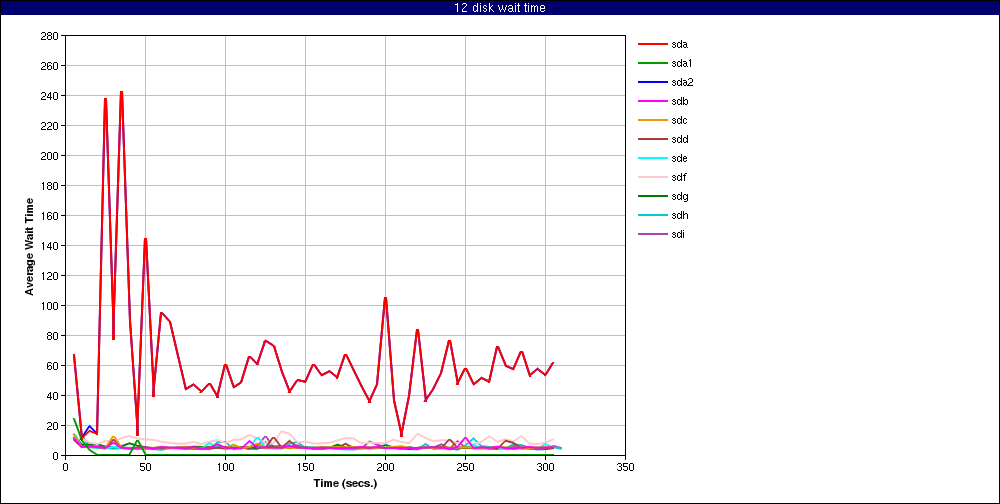Select the sda legend label
Viewport: 1000px width, 504px height.
click(679, 45)
